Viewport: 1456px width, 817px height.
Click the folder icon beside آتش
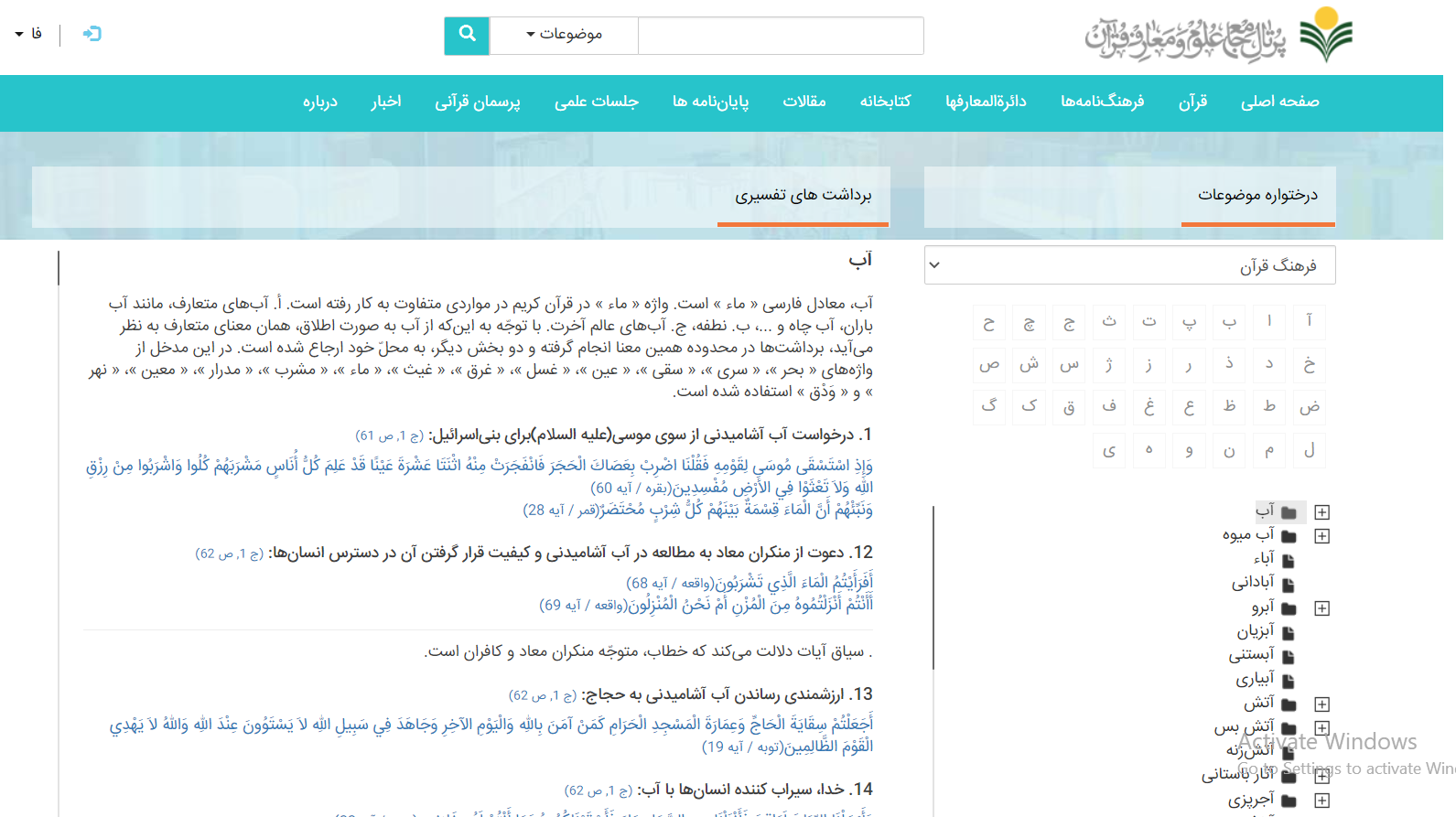[x=1289, y=704]
